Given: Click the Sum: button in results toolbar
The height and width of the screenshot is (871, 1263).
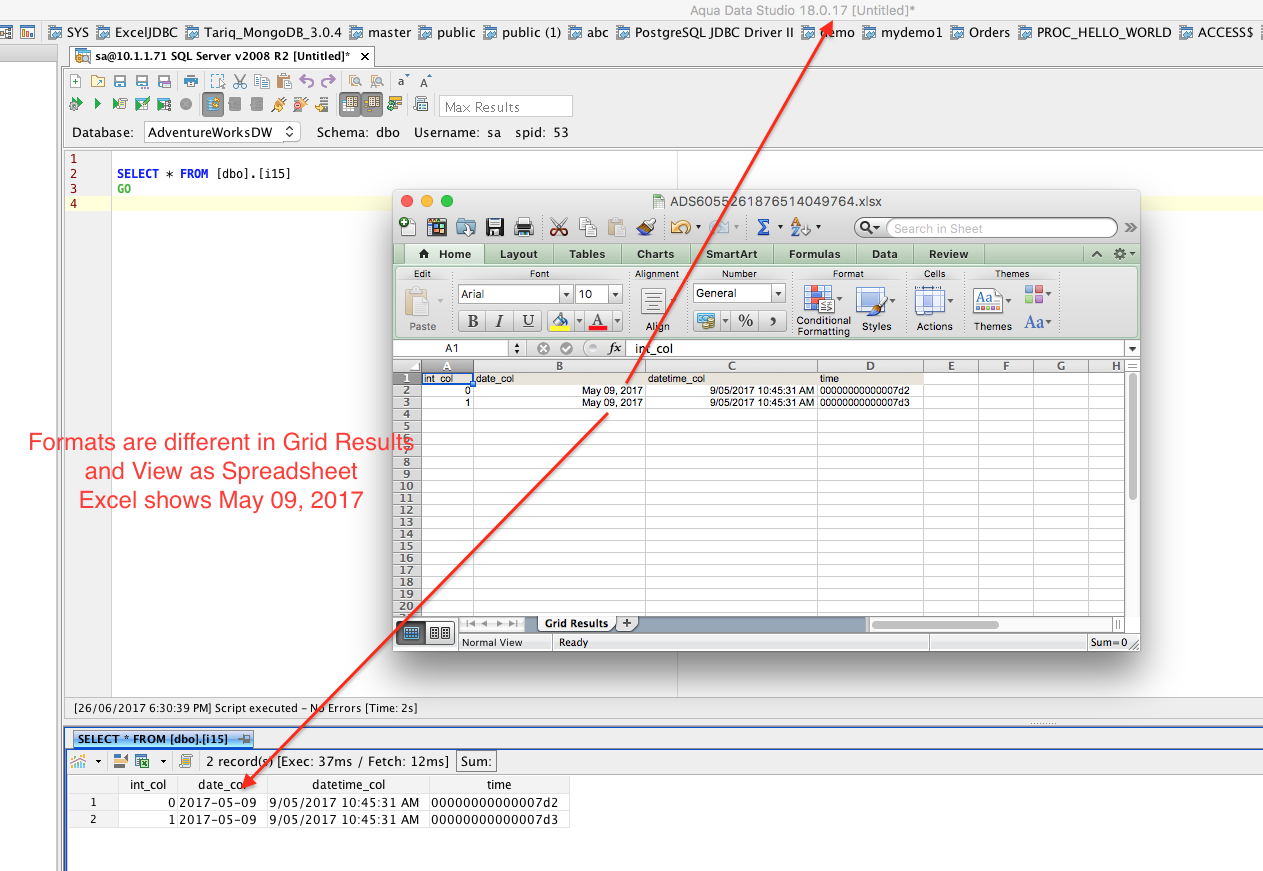Looking at the screenshot, I should 475,761.
